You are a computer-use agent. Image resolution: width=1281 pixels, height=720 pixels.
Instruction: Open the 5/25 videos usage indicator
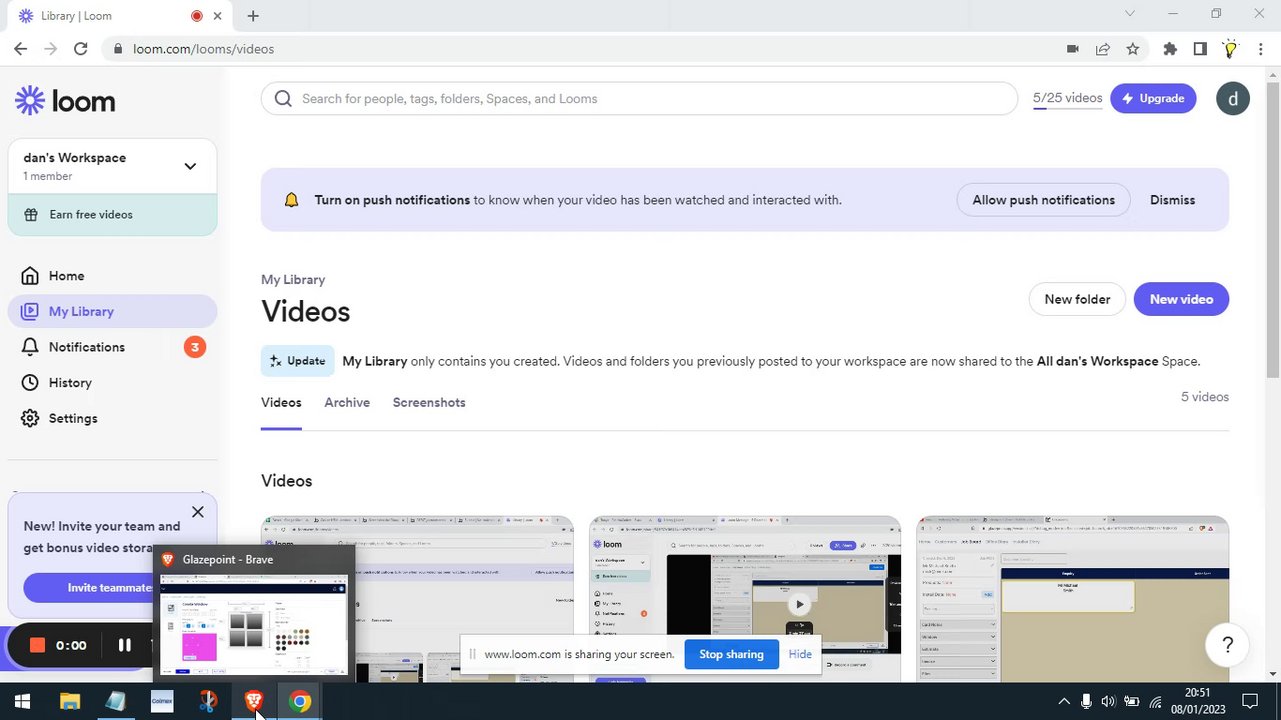click(1067, 98)
